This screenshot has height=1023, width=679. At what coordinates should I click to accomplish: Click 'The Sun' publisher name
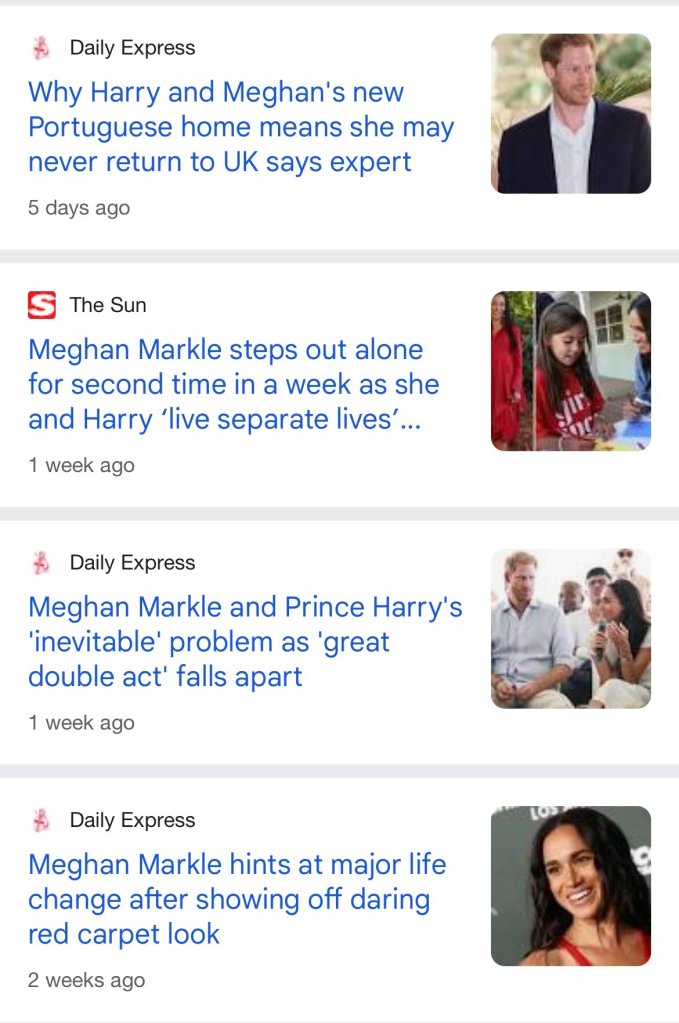point(108,305)
